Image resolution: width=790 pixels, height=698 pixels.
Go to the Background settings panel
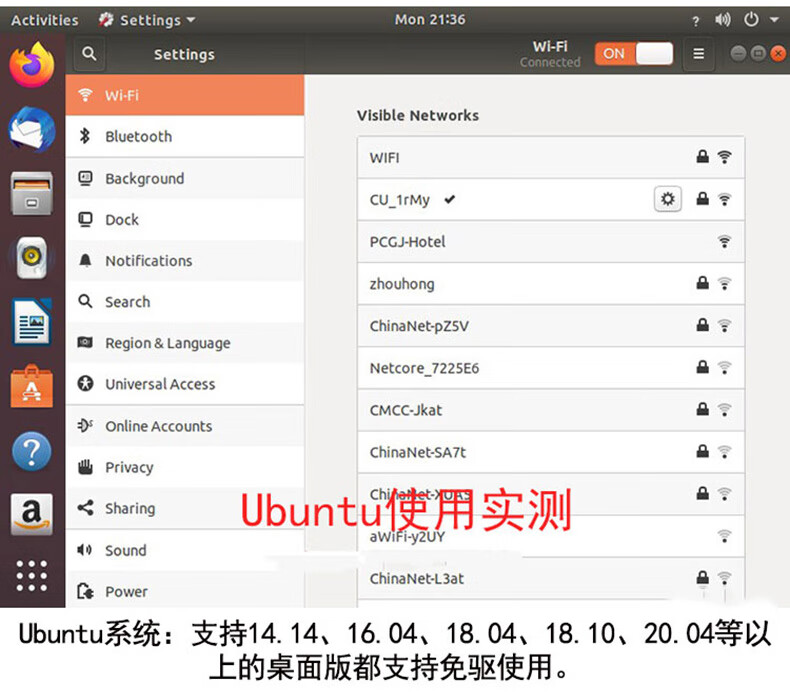coord(185,178)
